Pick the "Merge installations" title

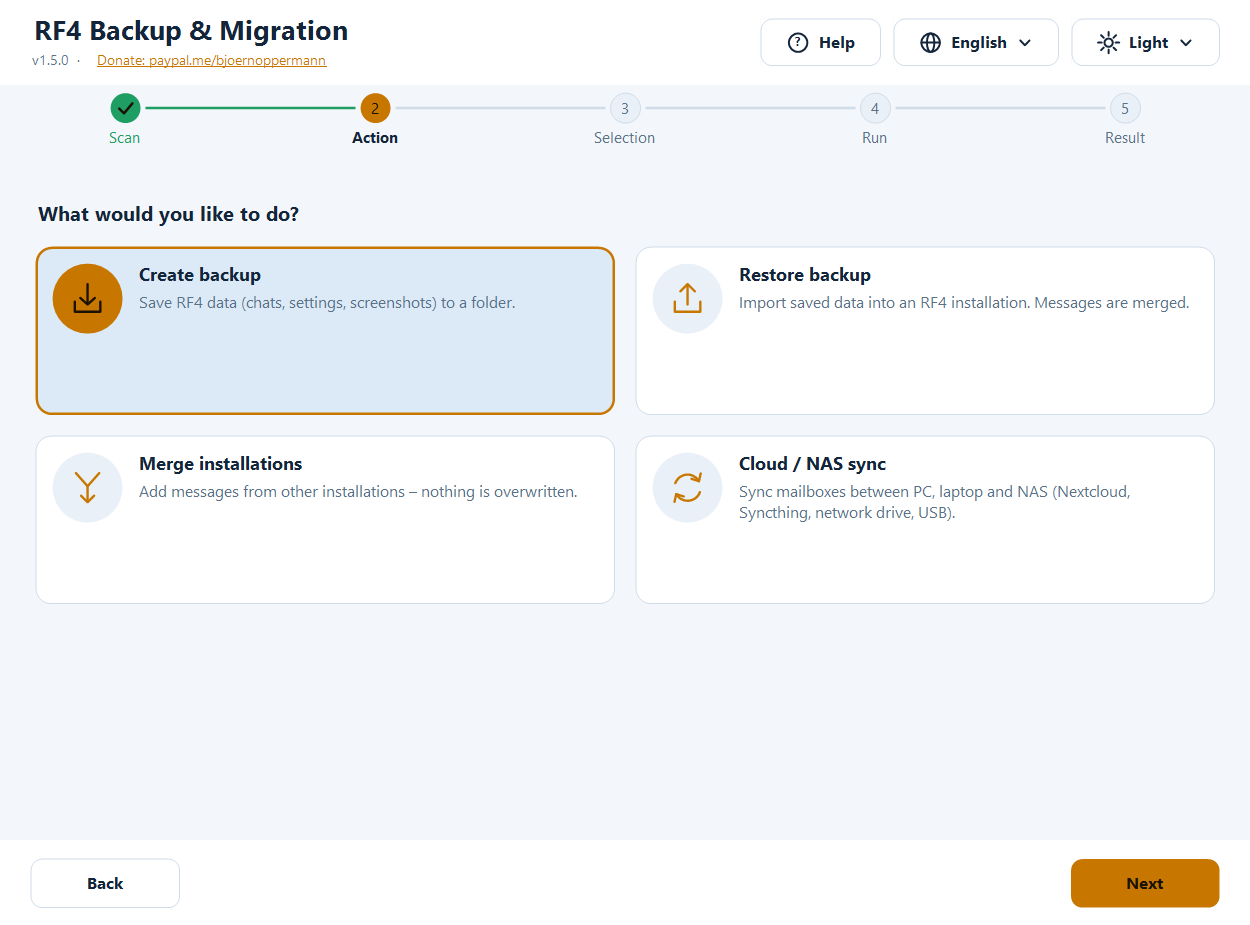click(x=221, y=464)
